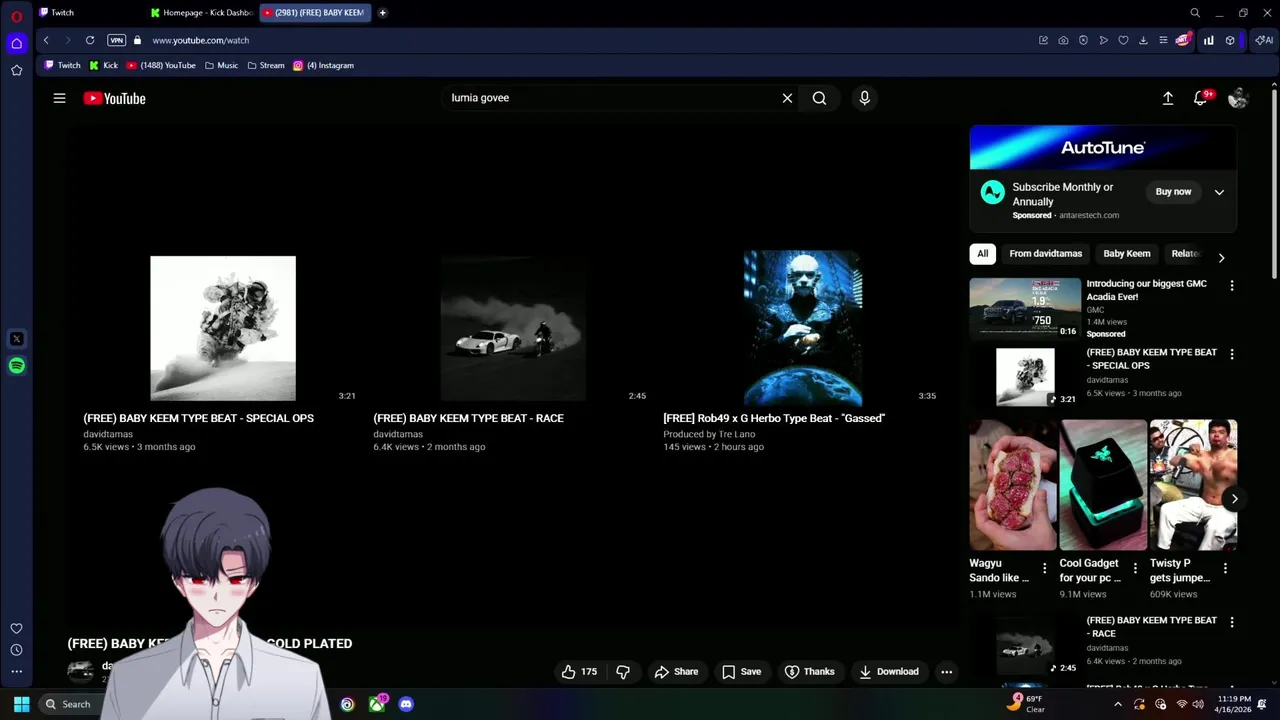Open the Windows Start menu
The height and width of the screenshot is (720, 1280).
(x=21, y=704)
